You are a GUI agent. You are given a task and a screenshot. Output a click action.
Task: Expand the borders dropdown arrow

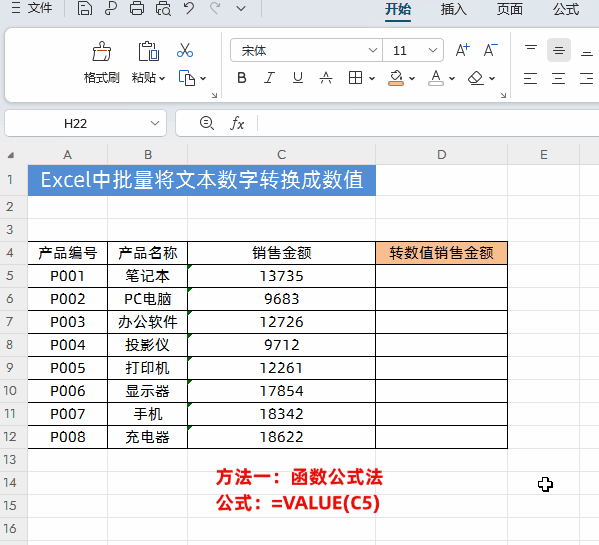(372, 78)
